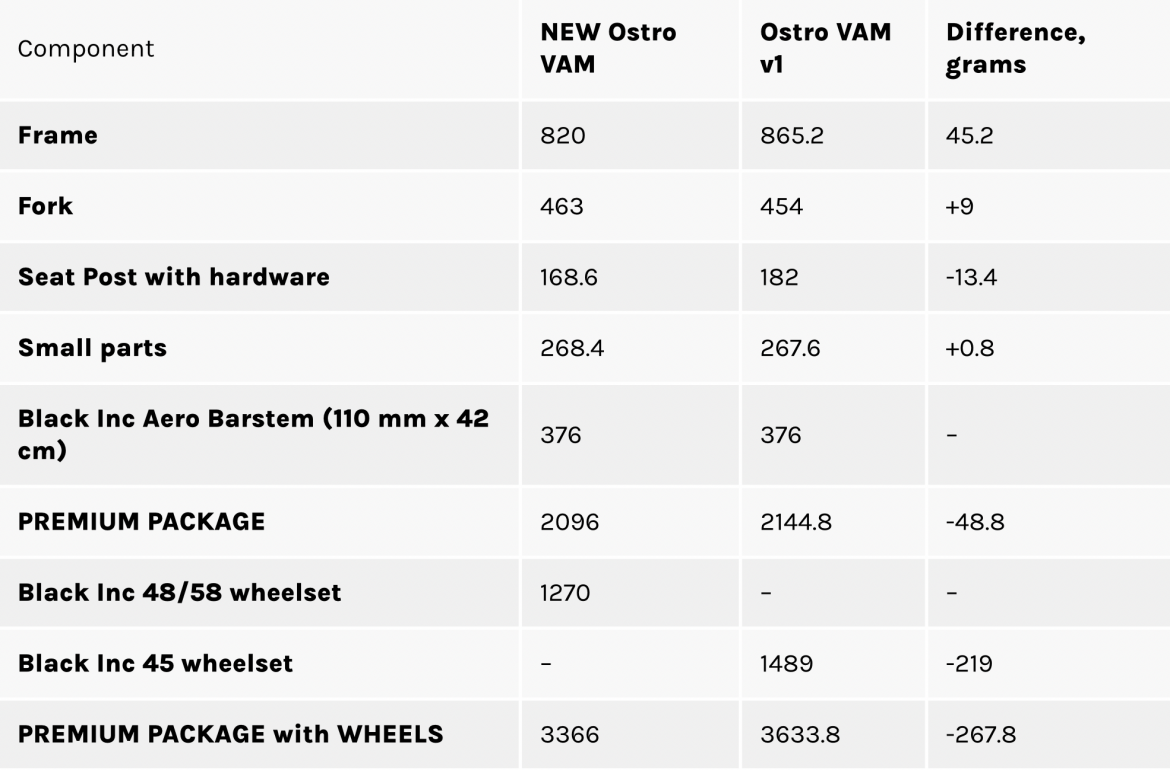Click the Component column header

pyautogui.click(x=86, y=49)
